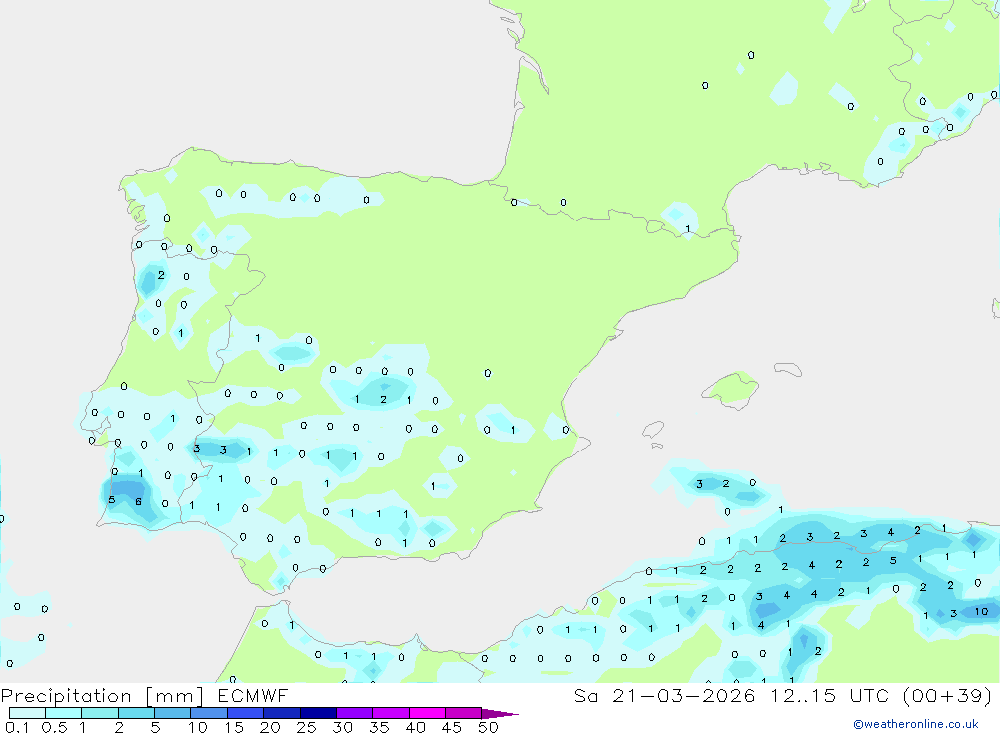Click the 'Precipitation' title text

click(x=66, y=695)
